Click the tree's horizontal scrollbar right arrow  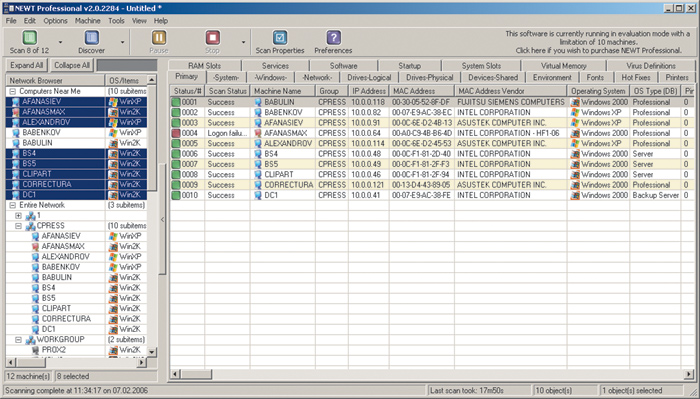(142, 362)
